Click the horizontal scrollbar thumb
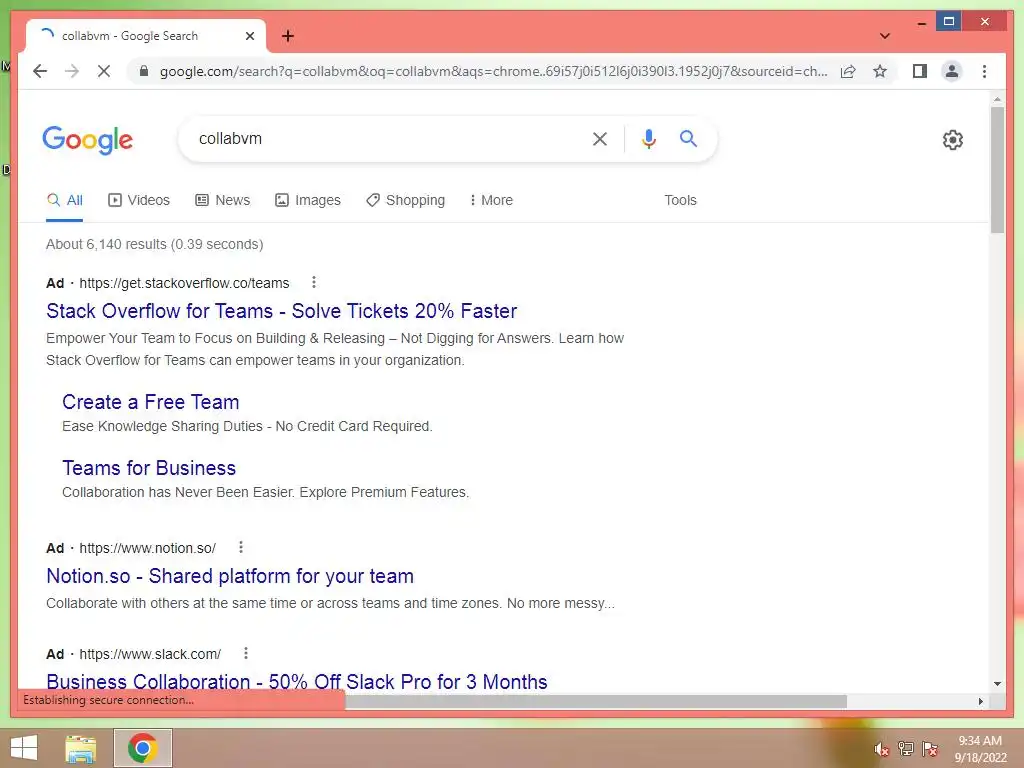The image size is (1024, 768). [x=596, y=701]
